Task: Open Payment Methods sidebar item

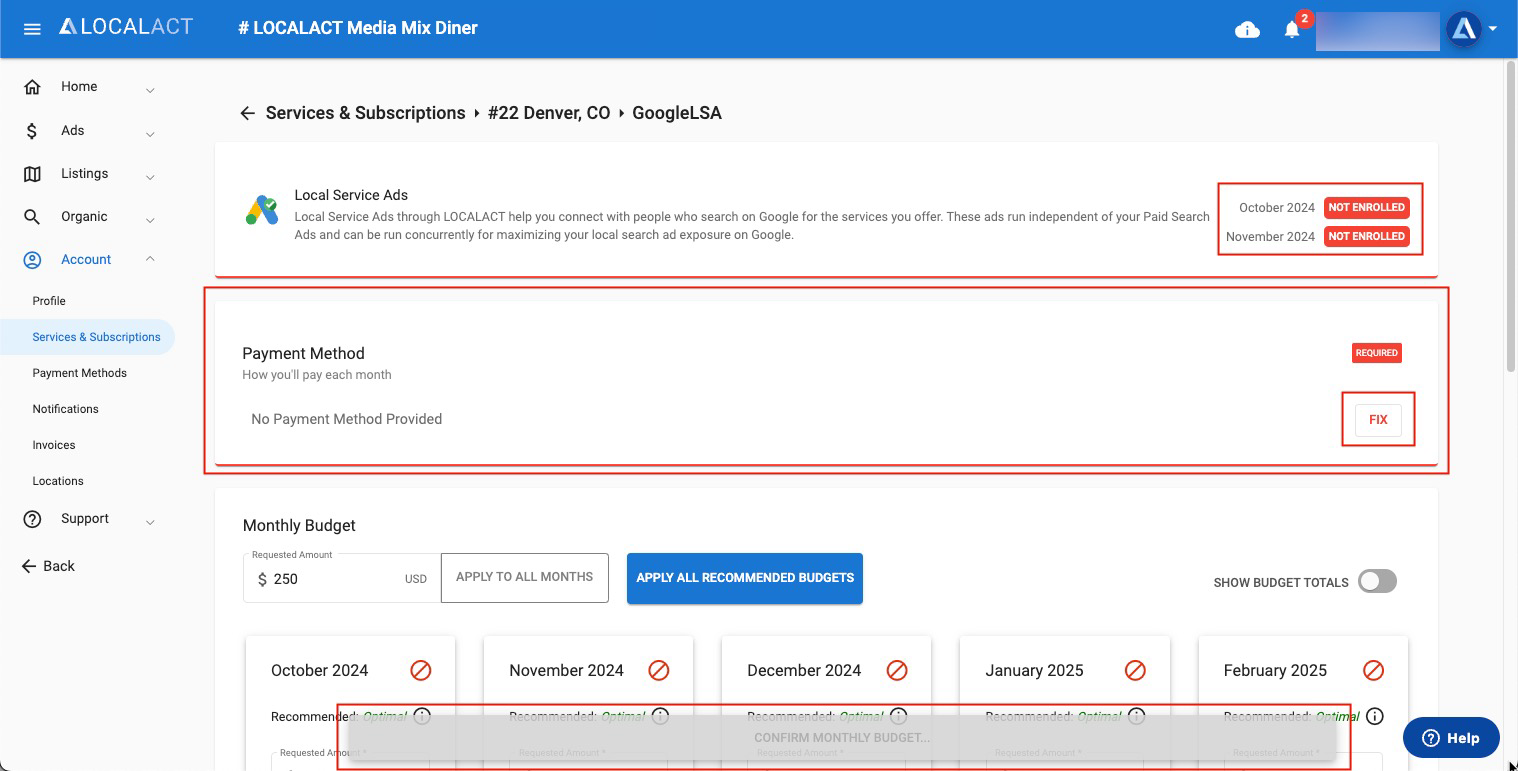Action: point(79,373)
